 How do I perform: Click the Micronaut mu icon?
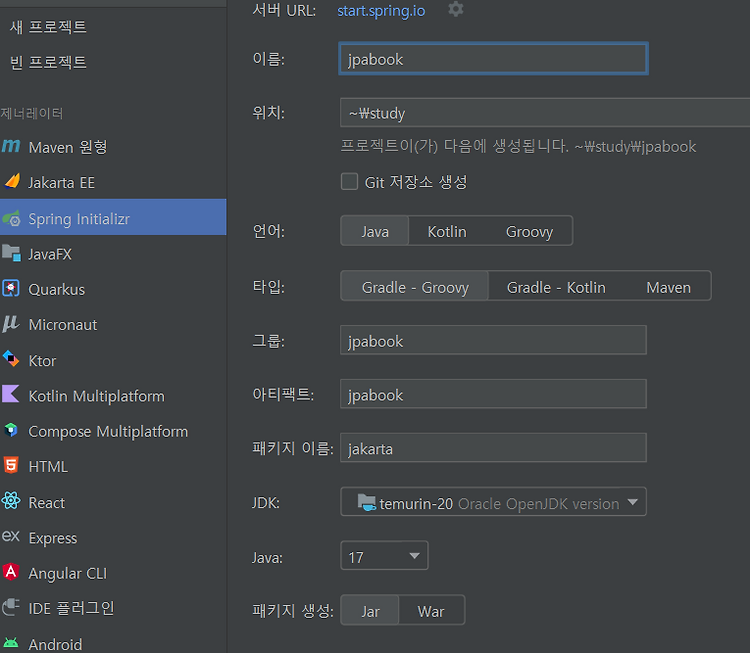(x=11, y=324)
